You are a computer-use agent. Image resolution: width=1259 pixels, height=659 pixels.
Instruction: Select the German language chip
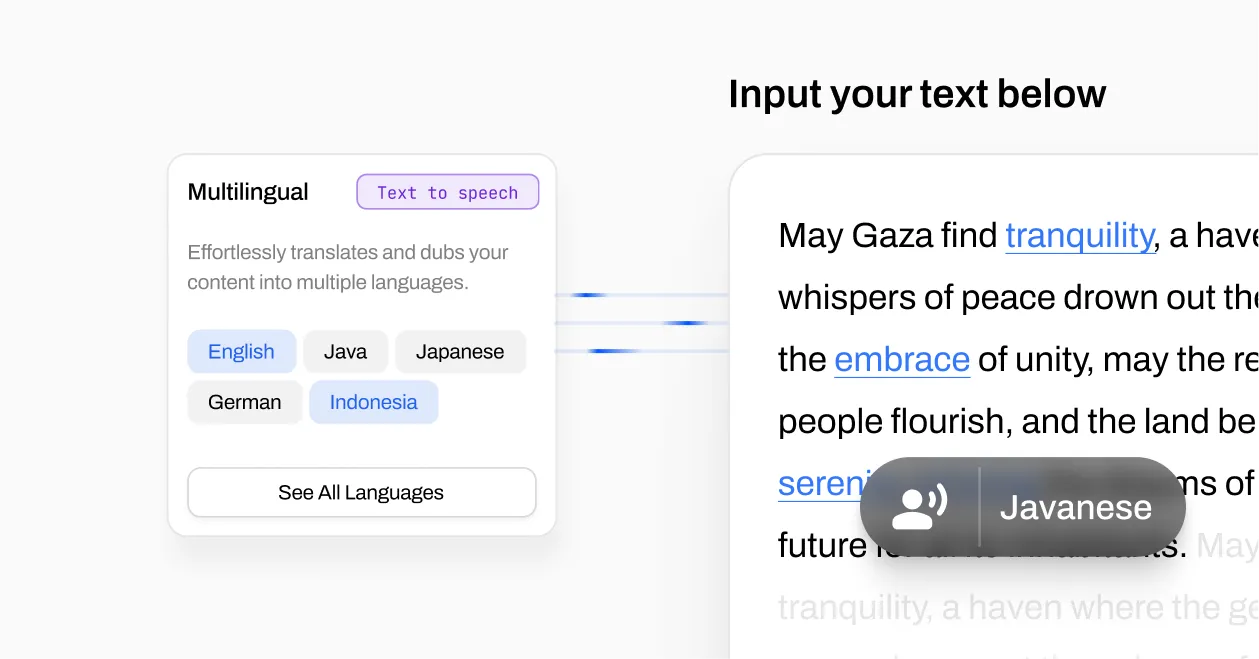pos(244,402)
